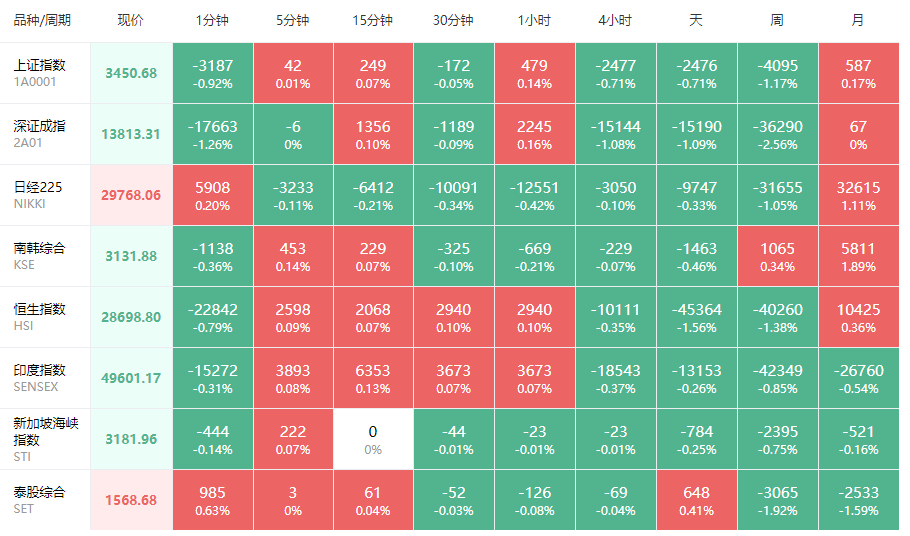Open the 上证指数 1A0001 row label
This screenshot has height=536, width=910.
point(40,73)
